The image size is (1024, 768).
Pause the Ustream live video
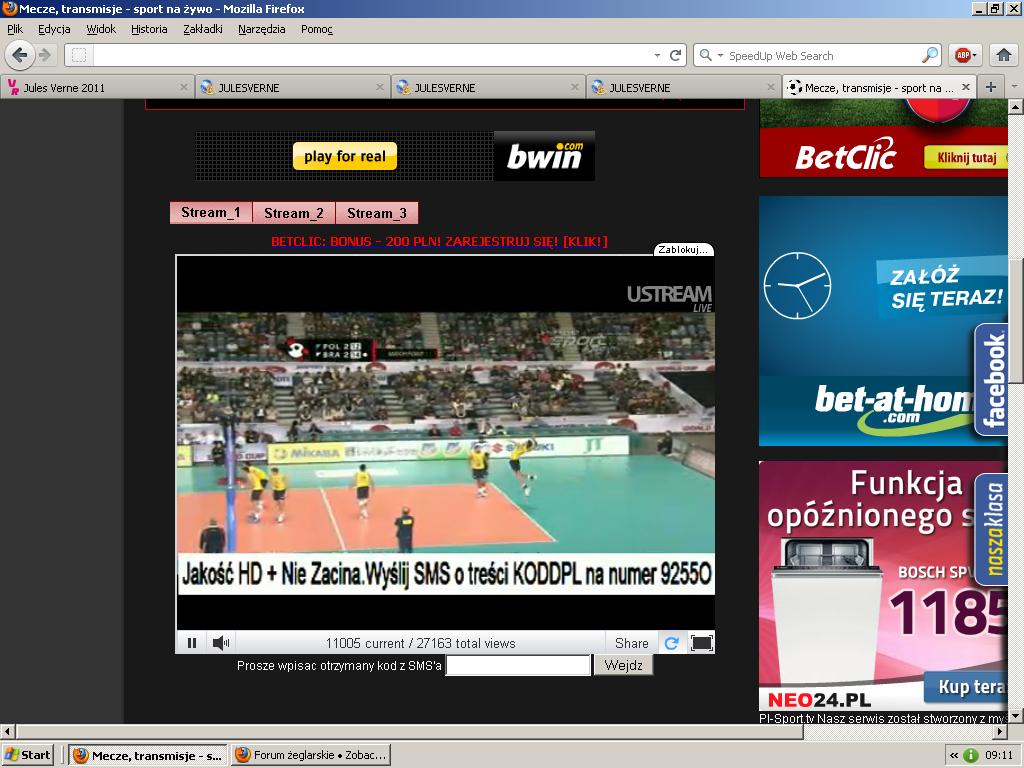pos(192,643)
